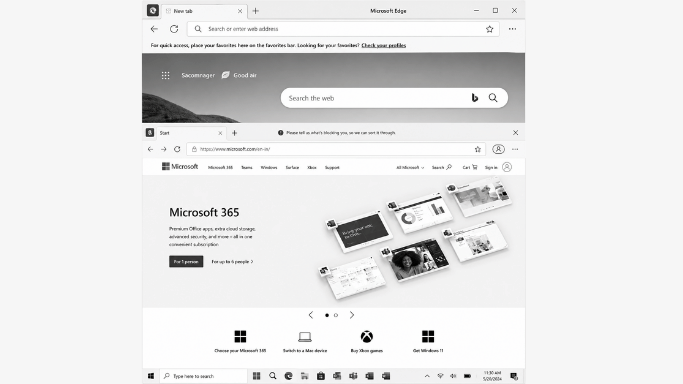The image size is (683, 384).
Task: Click the For up to 6 people link
Action: [x=232, y=262]
